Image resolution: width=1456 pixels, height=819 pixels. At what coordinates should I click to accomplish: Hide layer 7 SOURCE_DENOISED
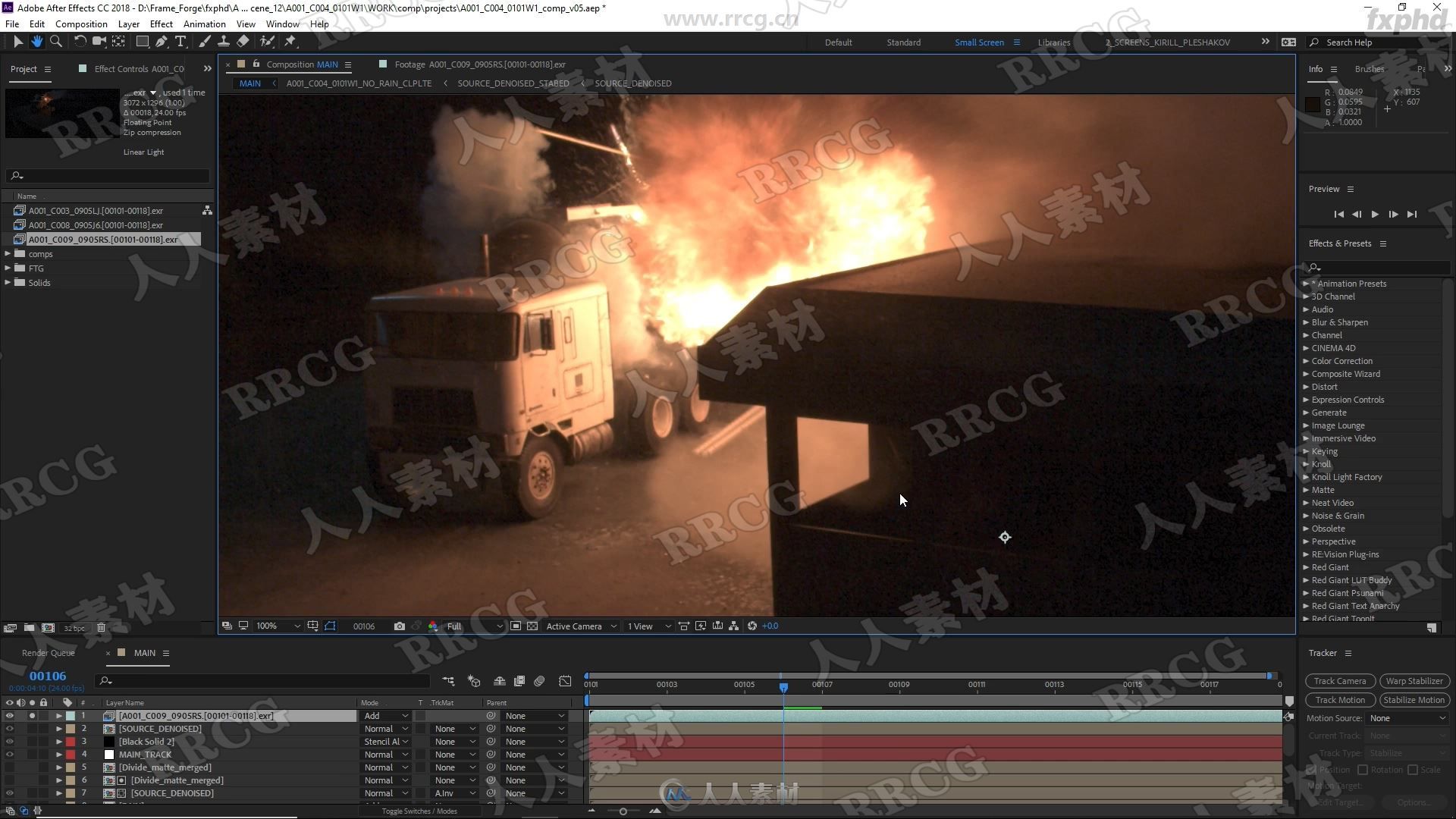(9, 793)
